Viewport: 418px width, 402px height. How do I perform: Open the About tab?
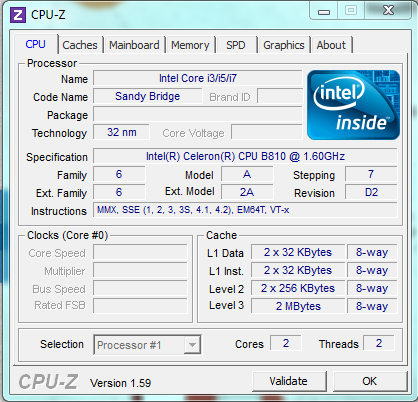coord(331,45)
